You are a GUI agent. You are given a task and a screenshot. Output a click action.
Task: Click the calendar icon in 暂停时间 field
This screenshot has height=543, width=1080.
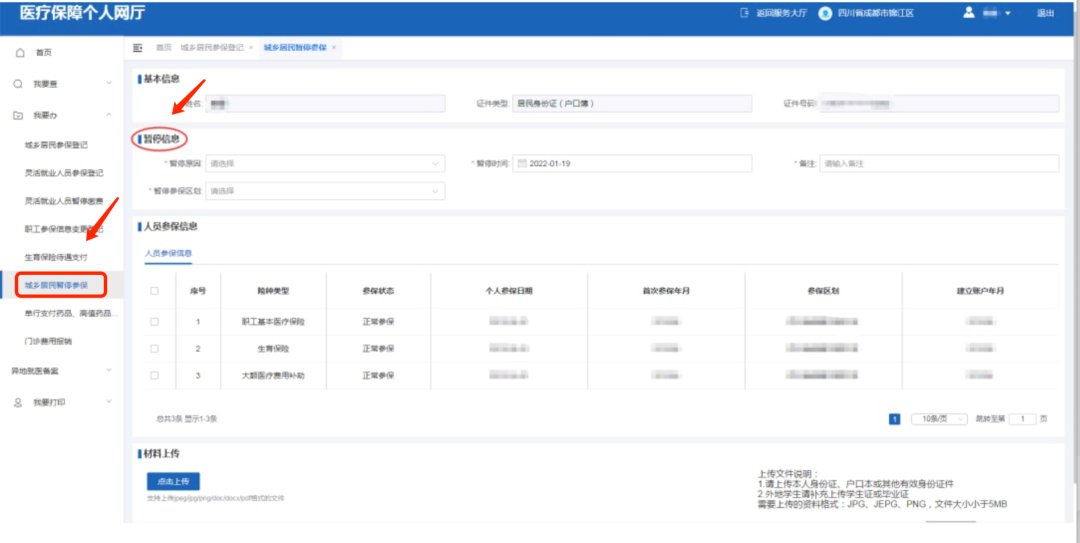[x=521, y=163]
